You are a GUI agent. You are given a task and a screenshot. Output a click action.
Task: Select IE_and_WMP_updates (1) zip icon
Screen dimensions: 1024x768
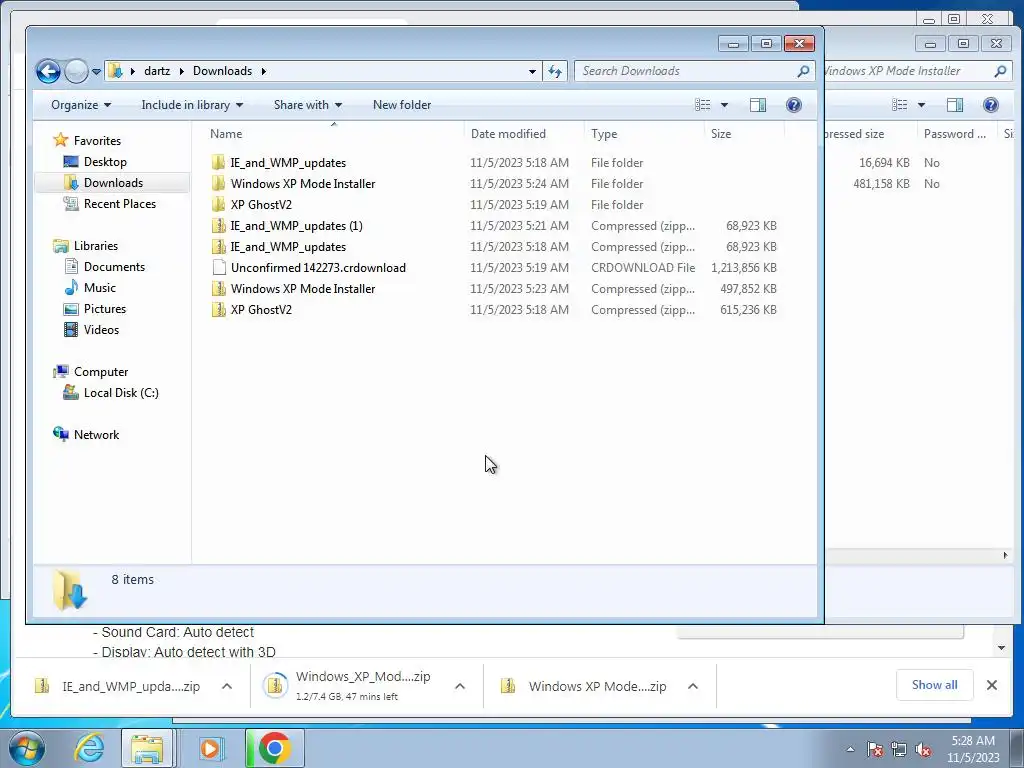point(219,226)
